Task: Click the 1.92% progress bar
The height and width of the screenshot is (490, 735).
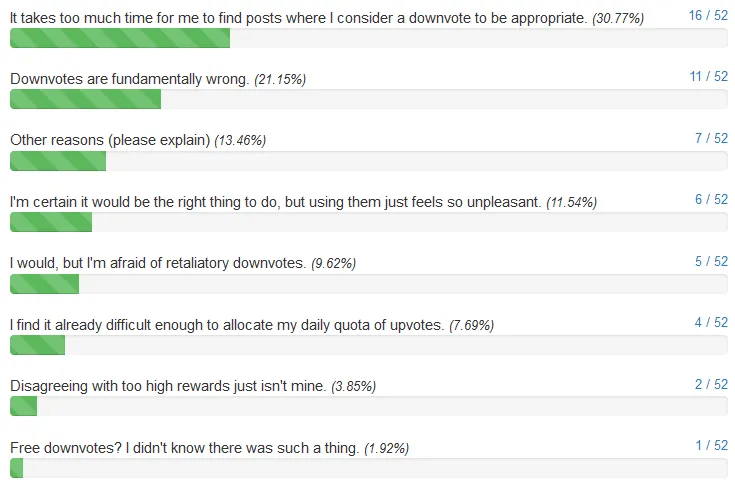Action: [368, 467]
